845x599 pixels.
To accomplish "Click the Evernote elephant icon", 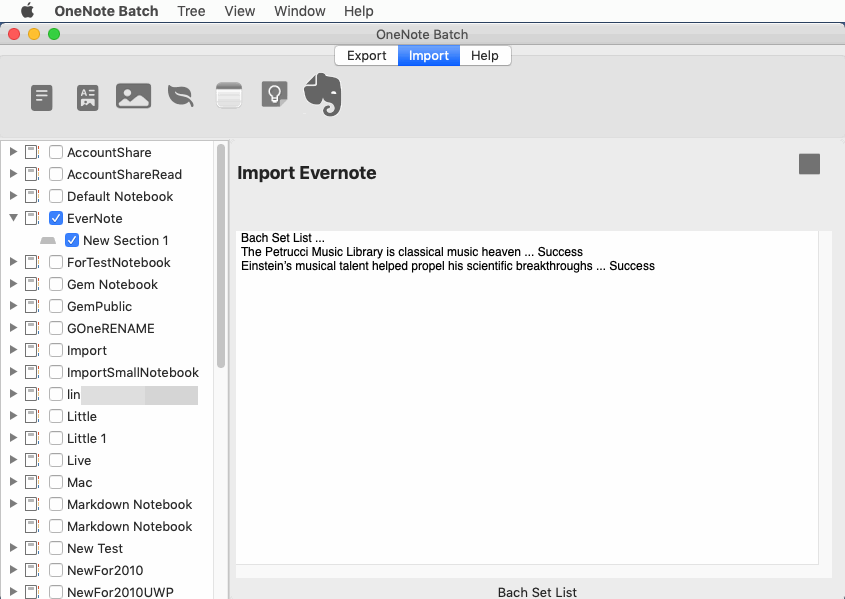I will (x=322, y=95).
